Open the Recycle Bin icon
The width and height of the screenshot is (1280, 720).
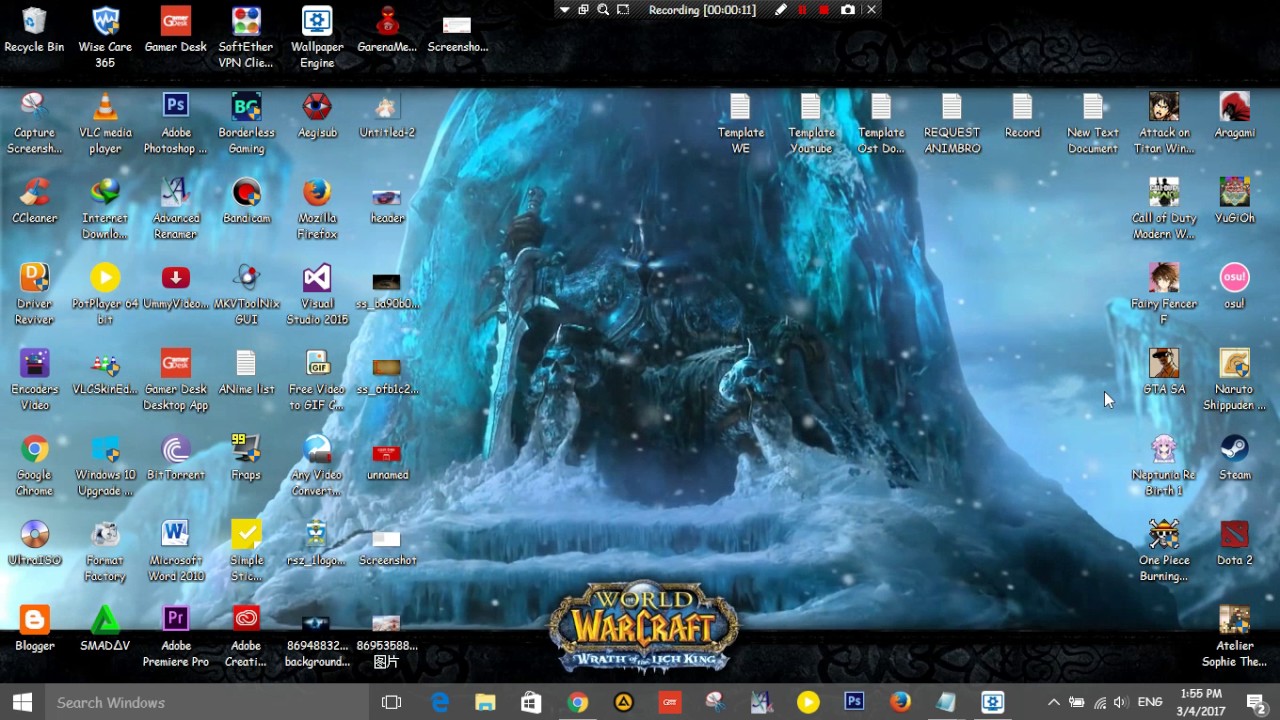pos(34,31)
